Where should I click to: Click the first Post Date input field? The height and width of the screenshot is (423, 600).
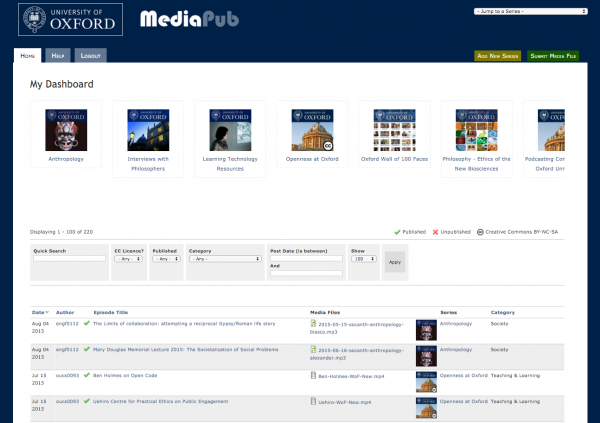tap(306, 259)
